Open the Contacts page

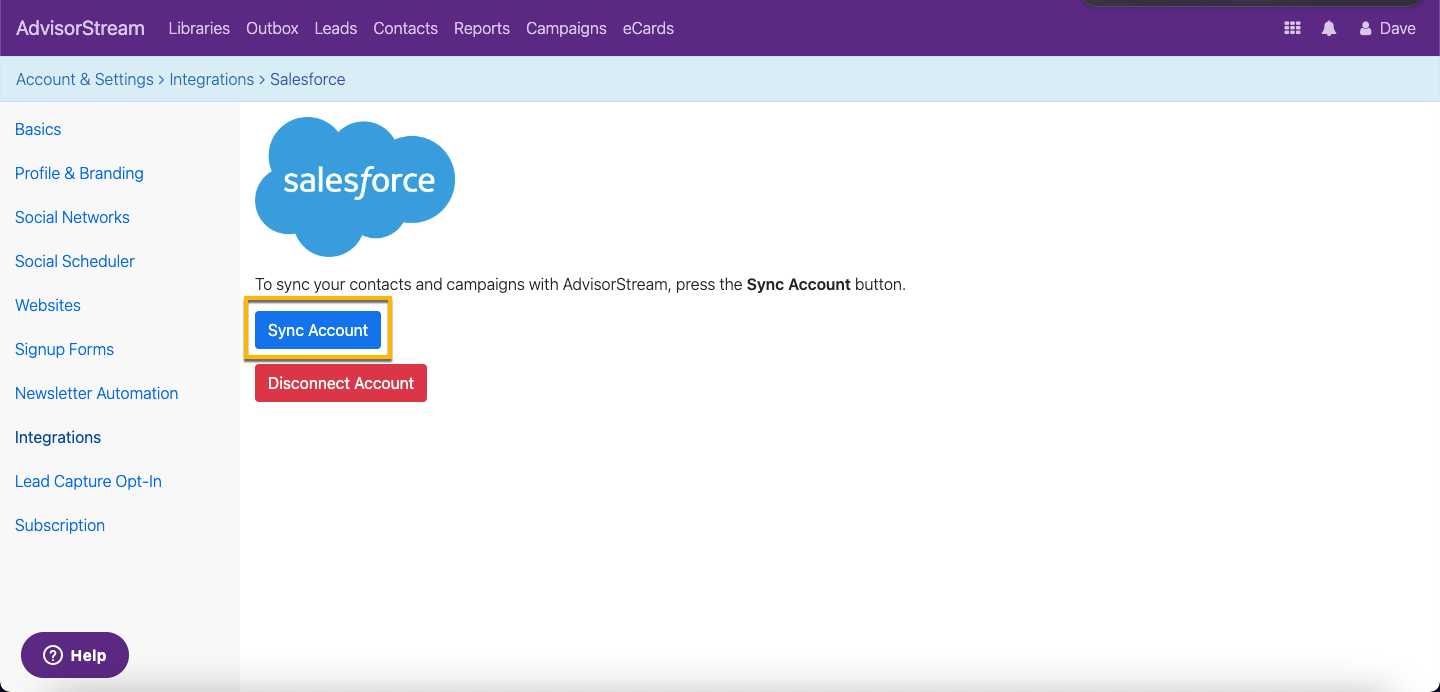pyautogui.click(x=405, y=28)
